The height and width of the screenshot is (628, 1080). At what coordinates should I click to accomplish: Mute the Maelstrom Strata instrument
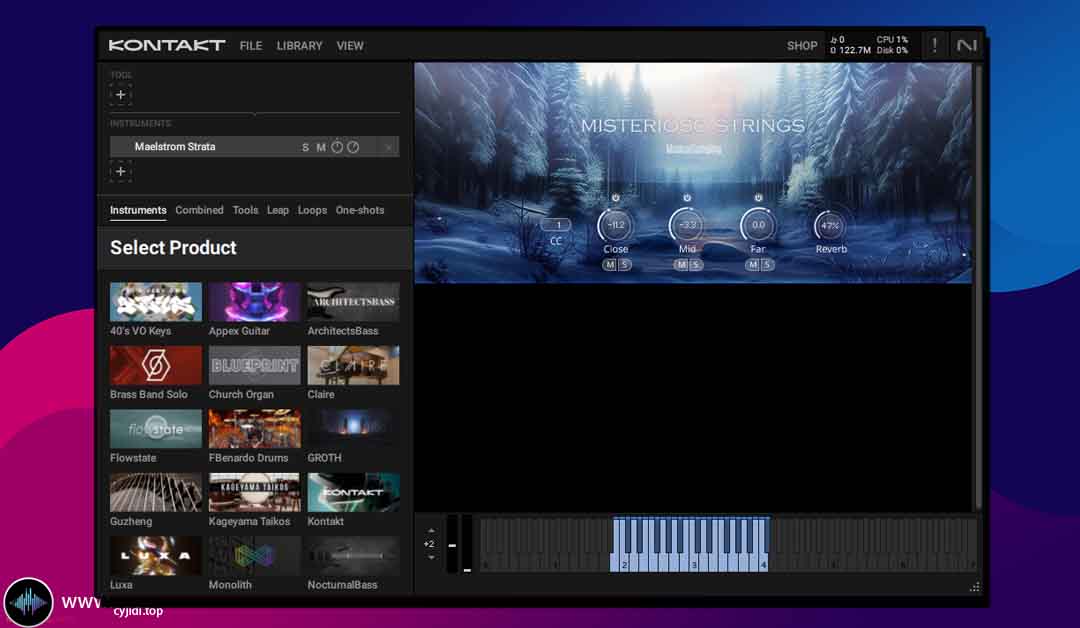pyautogui.click(x=320, y=147)
